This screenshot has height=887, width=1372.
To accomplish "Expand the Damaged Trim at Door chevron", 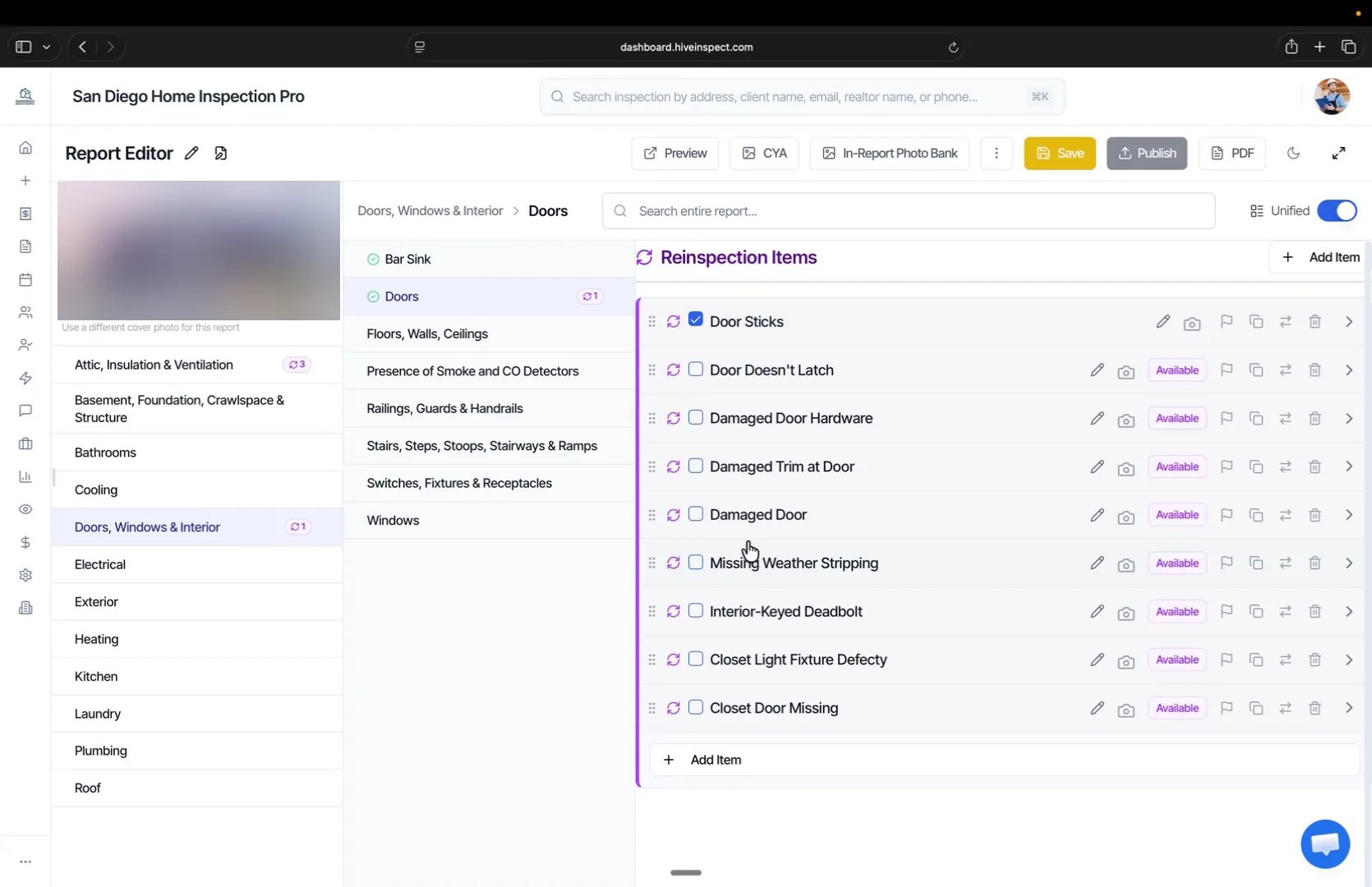I will 1348,466.
